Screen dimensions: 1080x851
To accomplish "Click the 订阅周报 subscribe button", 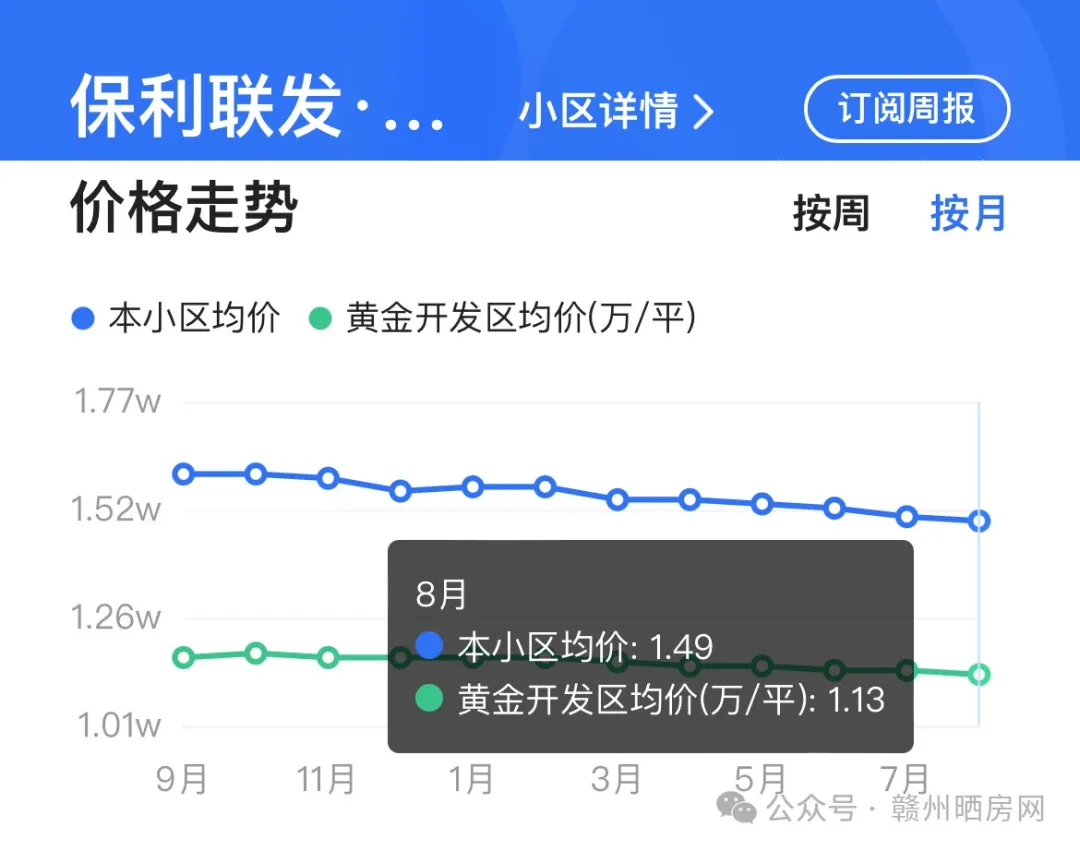I will pos(906,109).
